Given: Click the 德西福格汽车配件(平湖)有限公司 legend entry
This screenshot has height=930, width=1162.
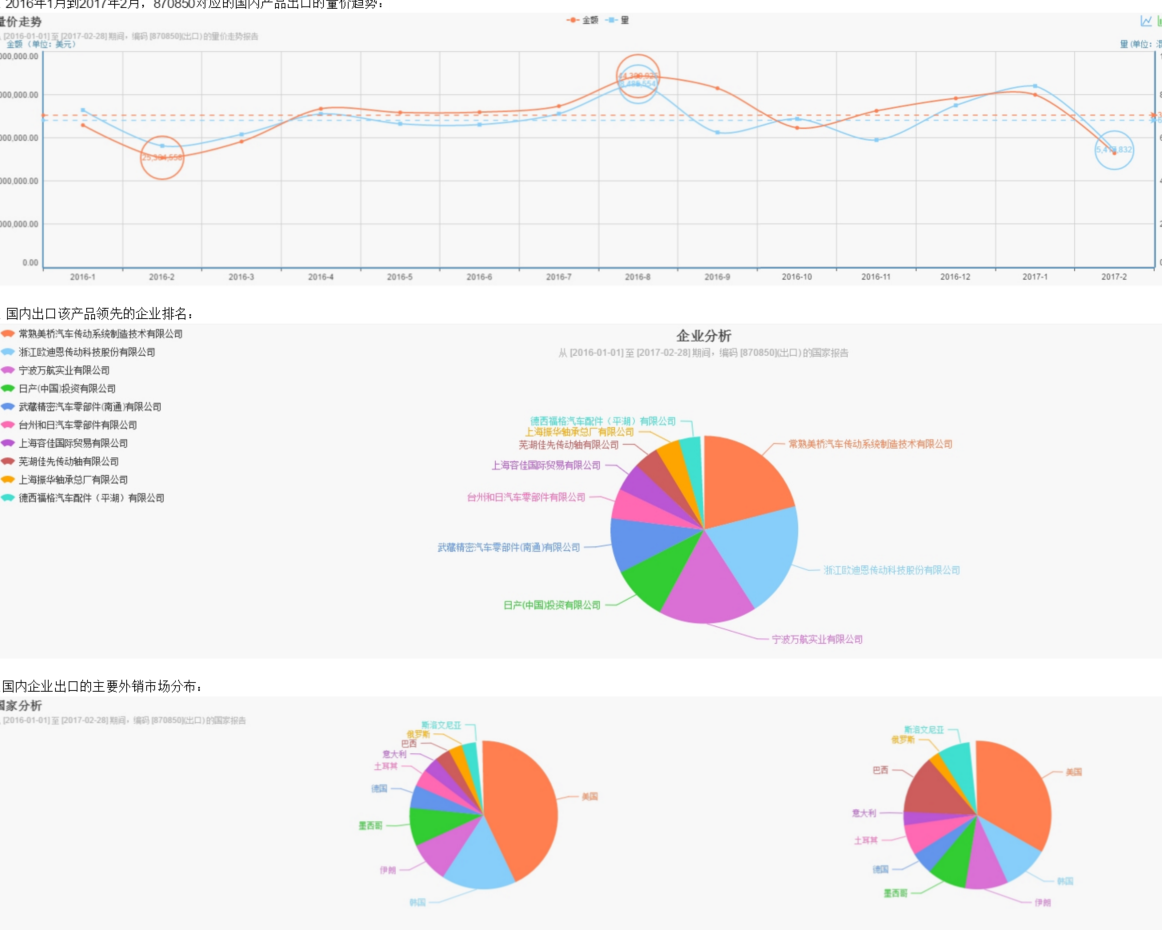Looking at the screenshot, I should [x=83, y=498].
